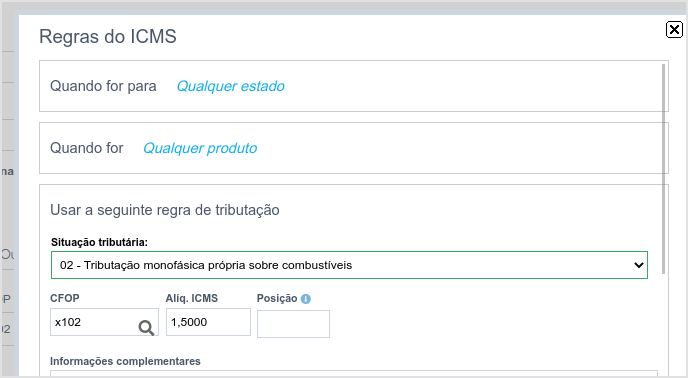Click the Qualquer produto link
This screenshot has width=688, height=378.
(200, 148)
